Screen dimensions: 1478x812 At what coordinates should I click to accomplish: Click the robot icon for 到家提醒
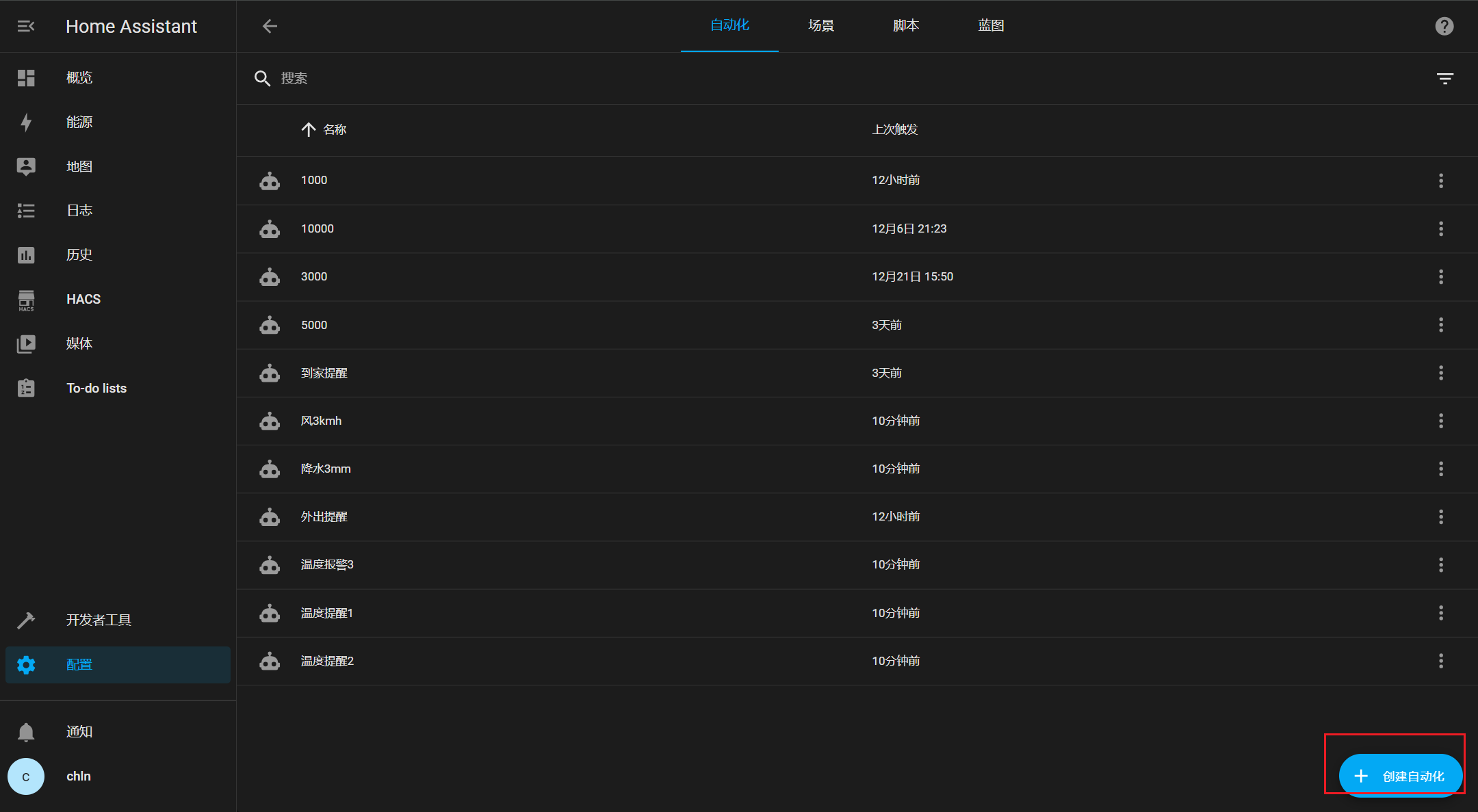270,374
